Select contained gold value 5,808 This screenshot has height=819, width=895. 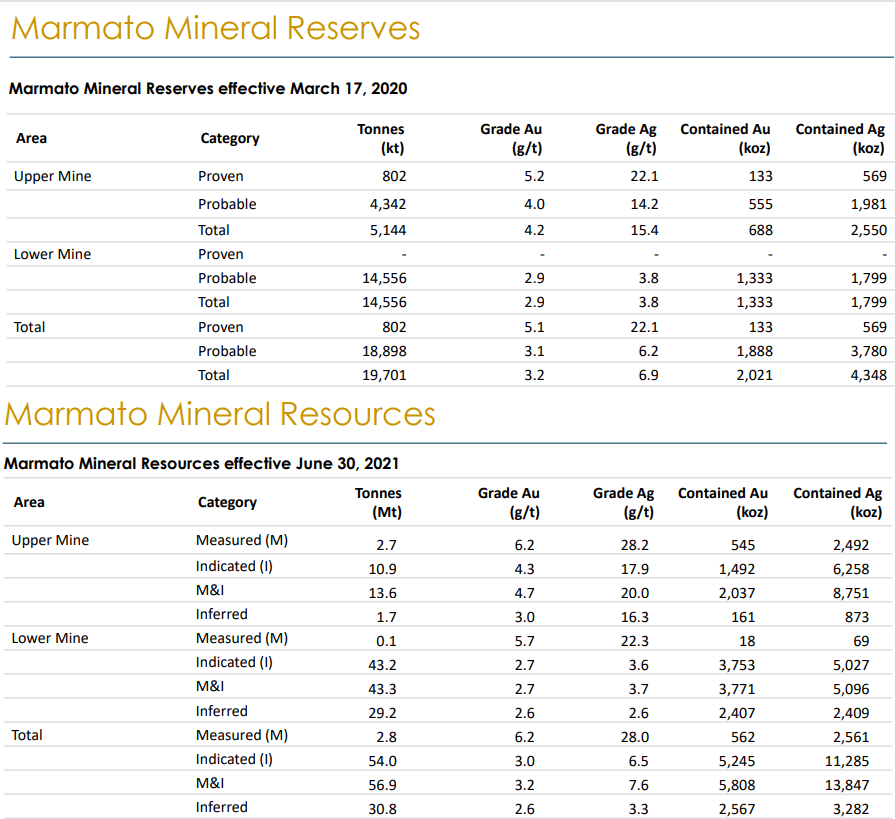[737, 785]
